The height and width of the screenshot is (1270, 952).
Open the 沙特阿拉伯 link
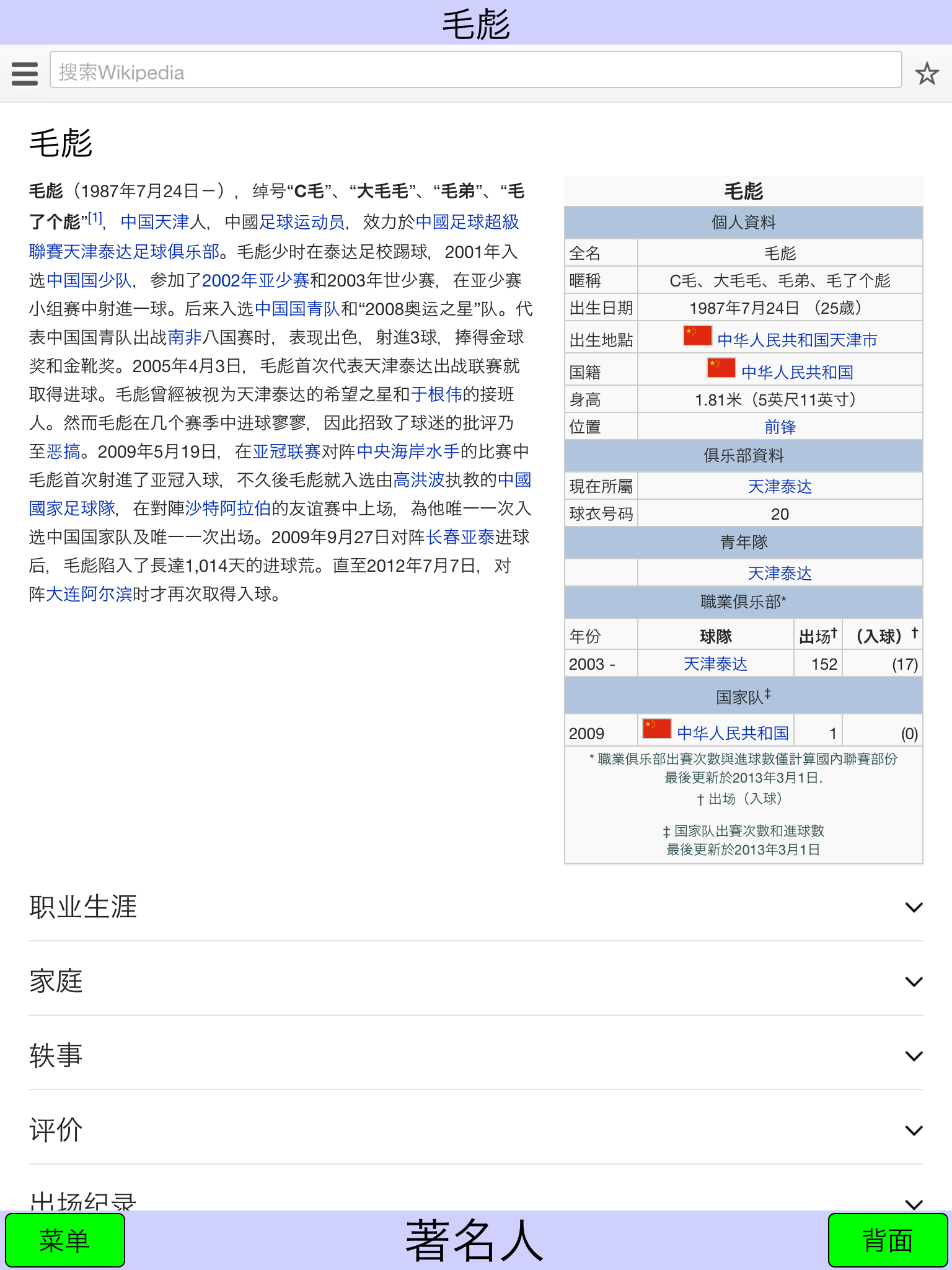[228, 508]
